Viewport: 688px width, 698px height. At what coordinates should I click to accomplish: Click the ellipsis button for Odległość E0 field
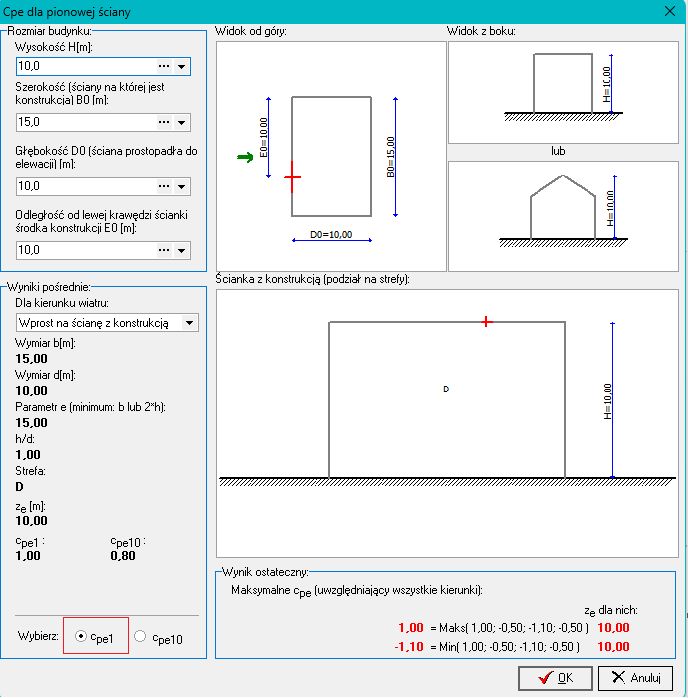click(164, 250)
